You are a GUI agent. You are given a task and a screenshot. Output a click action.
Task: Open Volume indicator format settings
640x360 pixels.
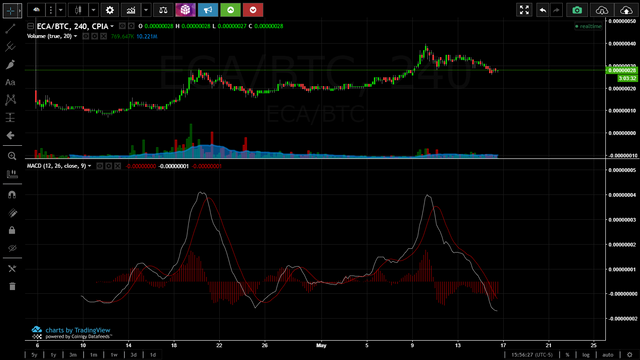[94, 36]
